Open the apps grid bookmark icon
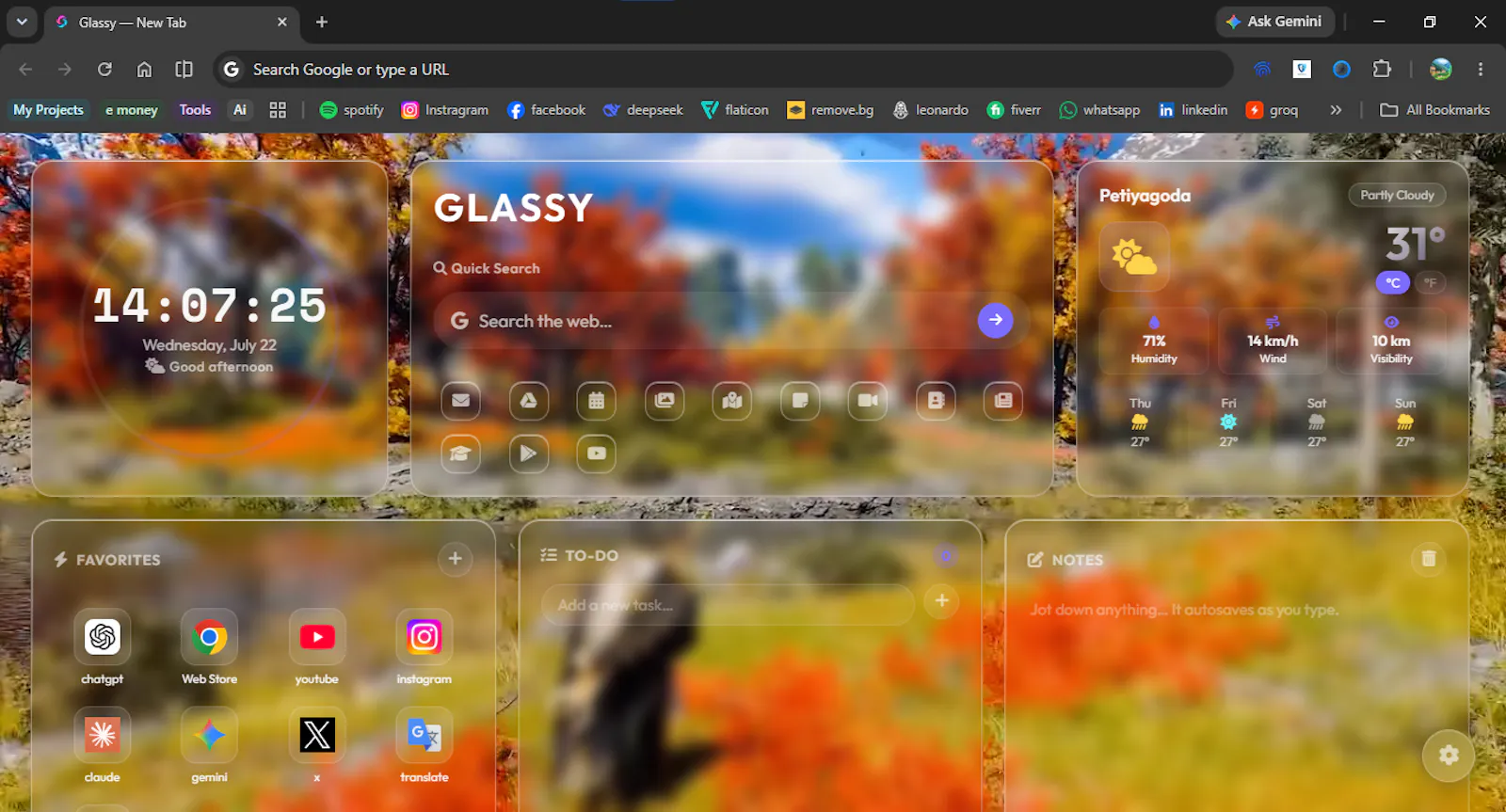Viewport: 1506px width, 812px height. [278, 110]
